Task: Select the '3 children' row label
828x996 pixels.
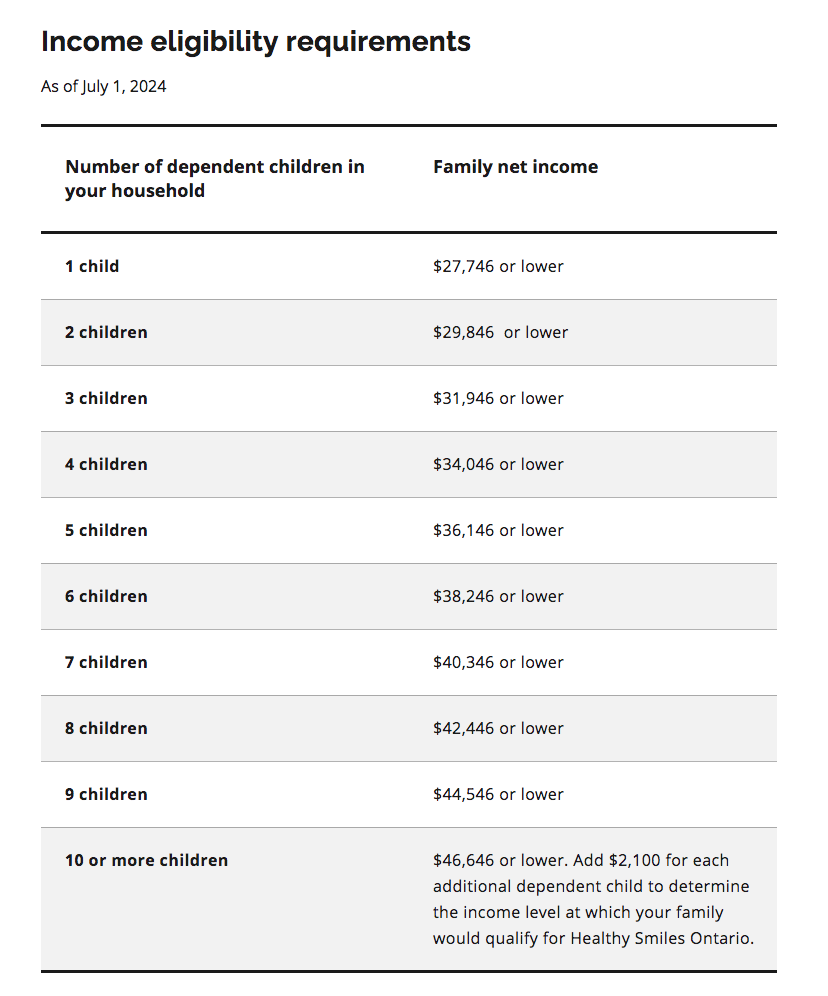Action: [x=106, y=398]
